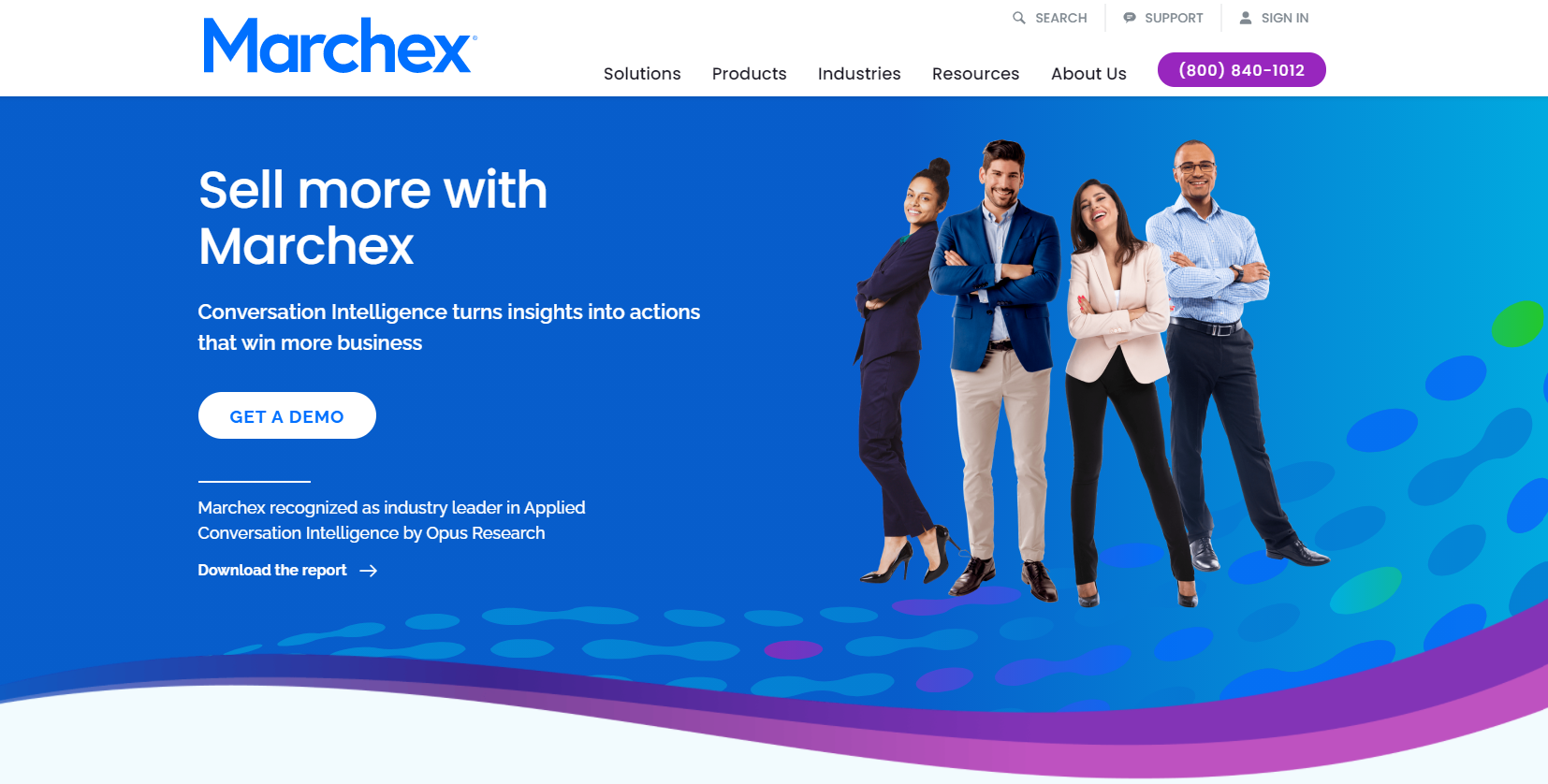This screenshot has width=1548, height=784.
Task: Open the Industries menu
Action: [859, 73]
